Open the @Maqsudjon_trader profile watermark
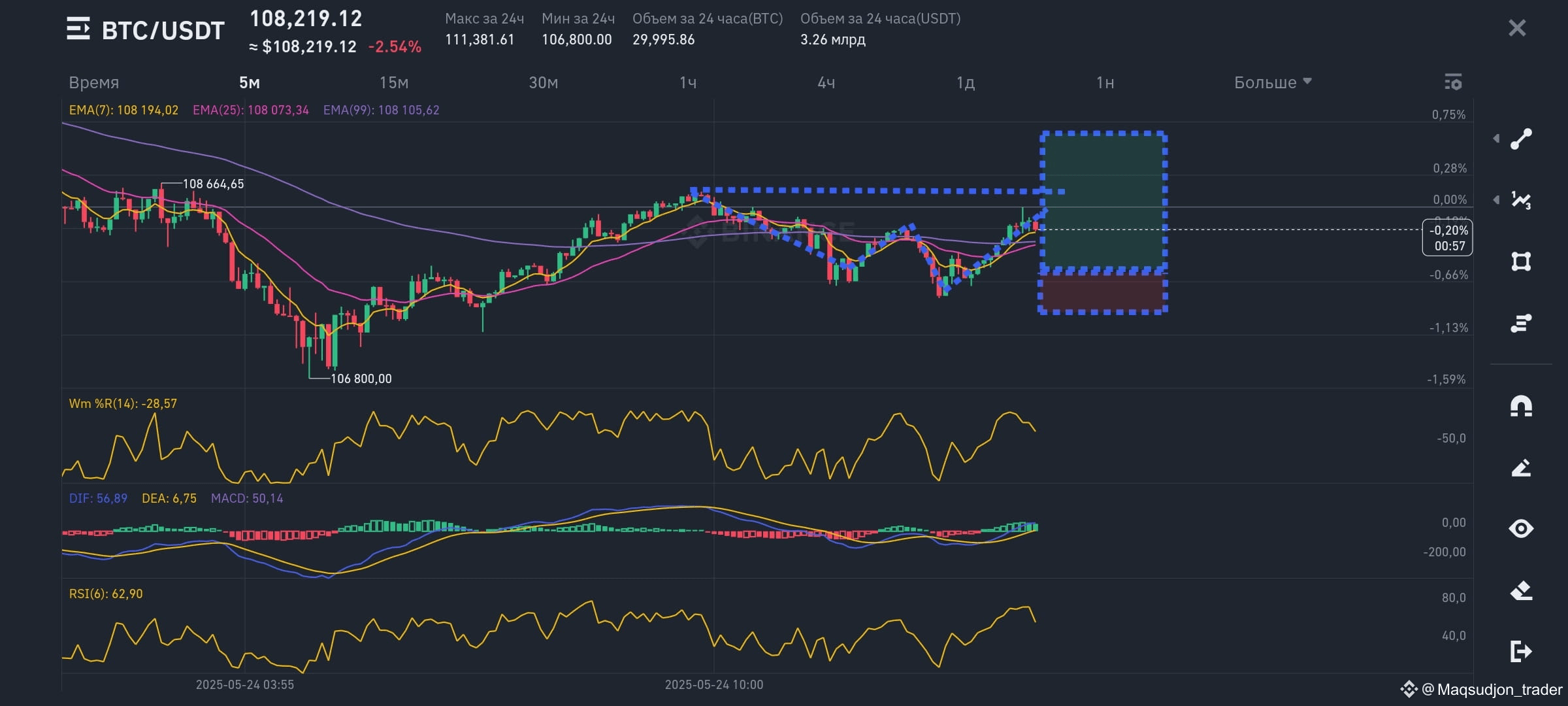Screen dimensions: 1568x706 point(1482,689)
